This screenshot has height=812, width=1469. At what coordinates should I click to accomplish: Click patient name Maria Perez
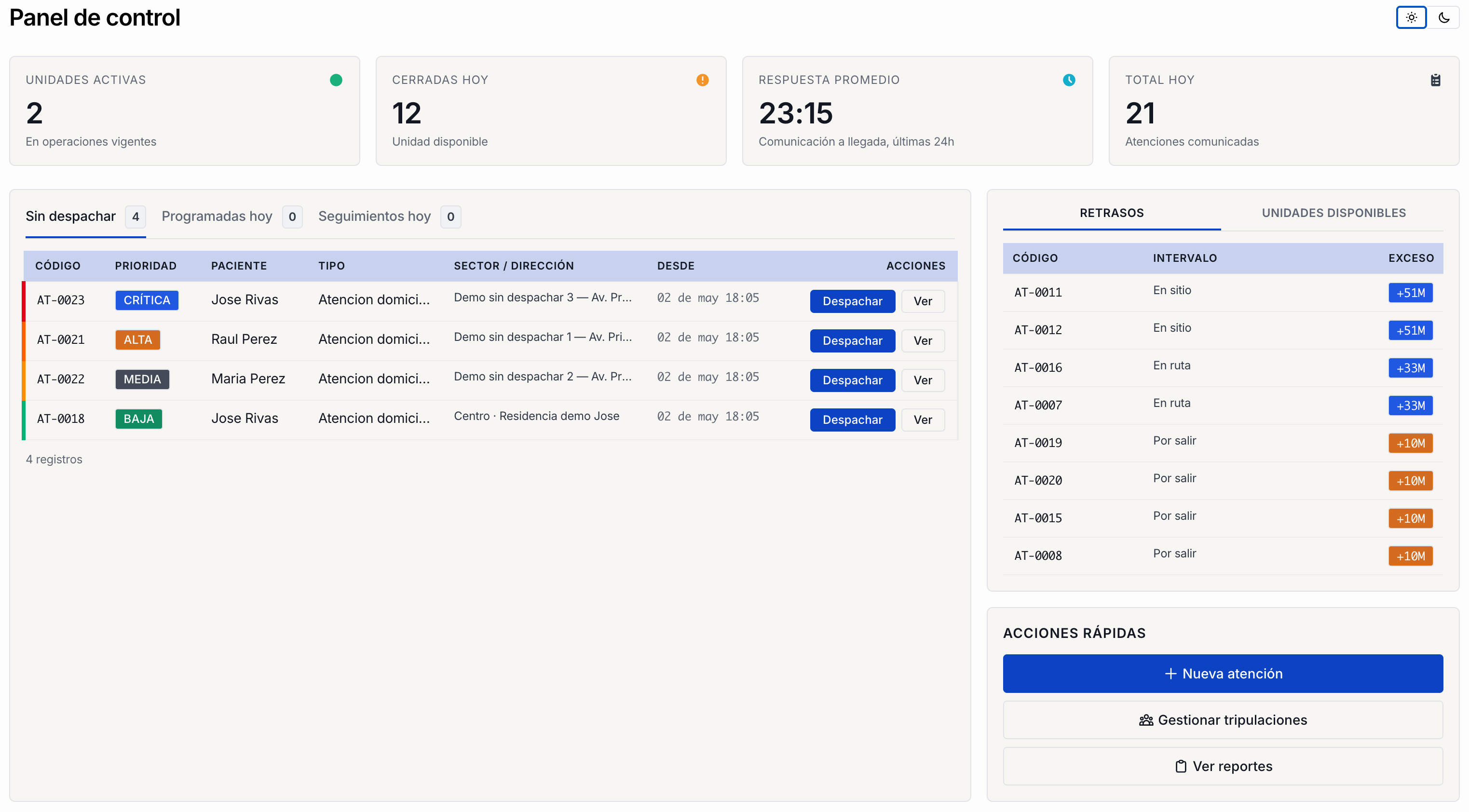coord(248,379)
